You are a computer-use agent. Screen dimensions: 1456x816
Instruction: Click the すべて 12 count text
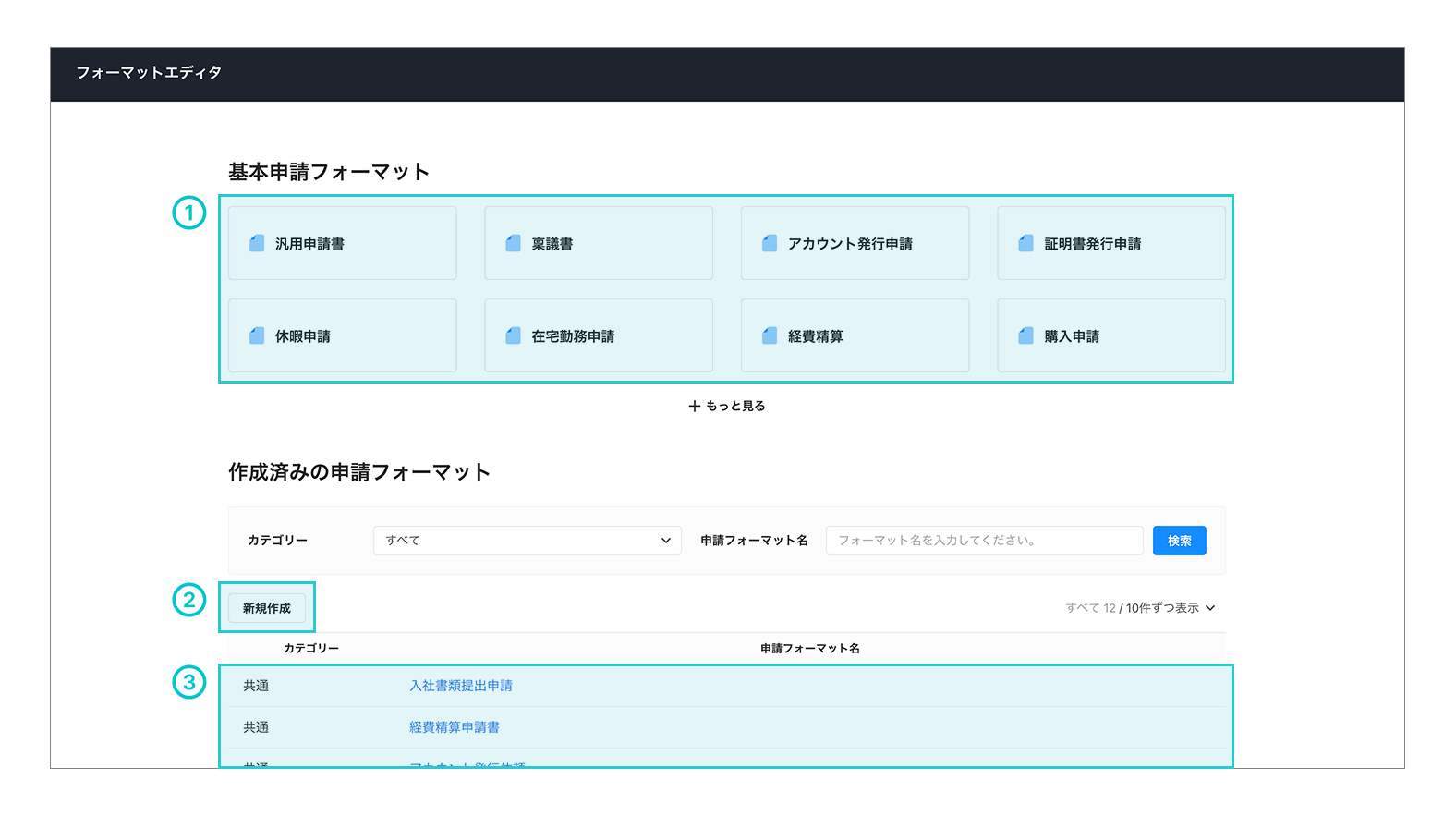tap(1091, 608)
